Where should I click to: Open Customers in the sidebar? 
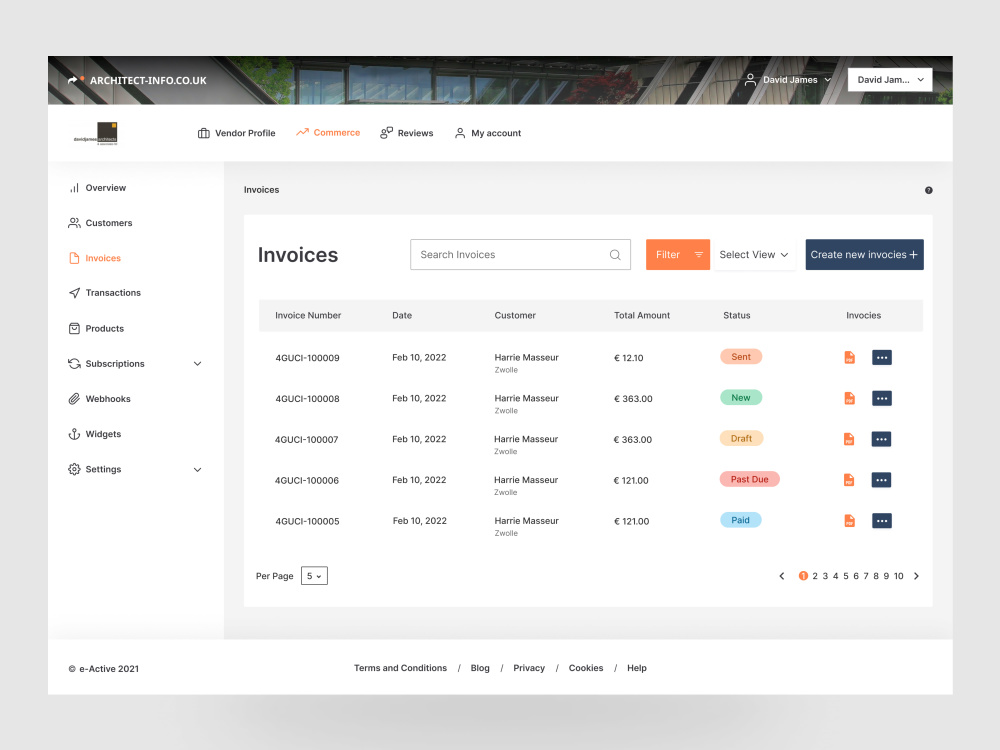(x=100, y=223)
